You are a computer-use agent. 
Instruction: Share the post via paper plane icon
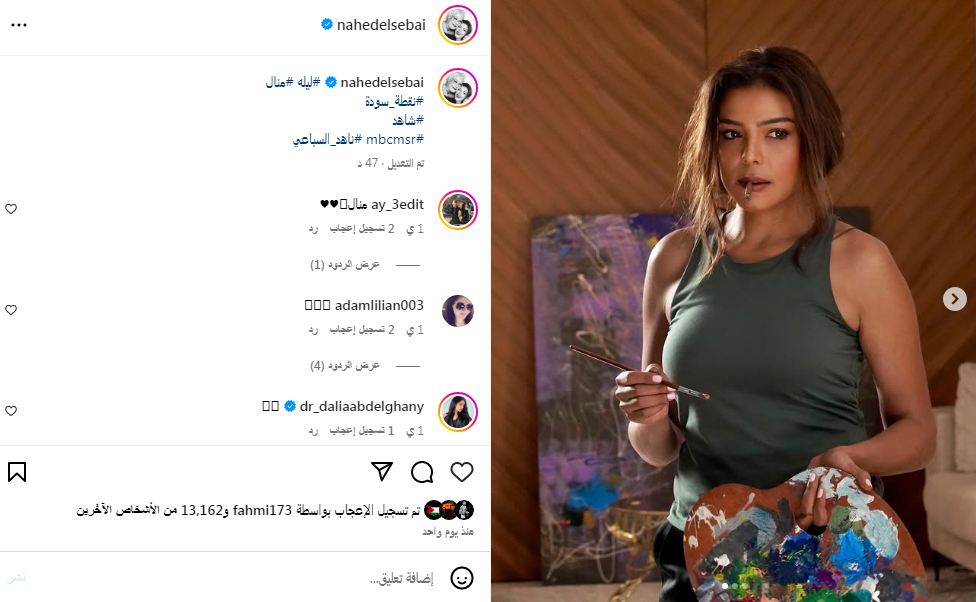click(x=382, y=471)
